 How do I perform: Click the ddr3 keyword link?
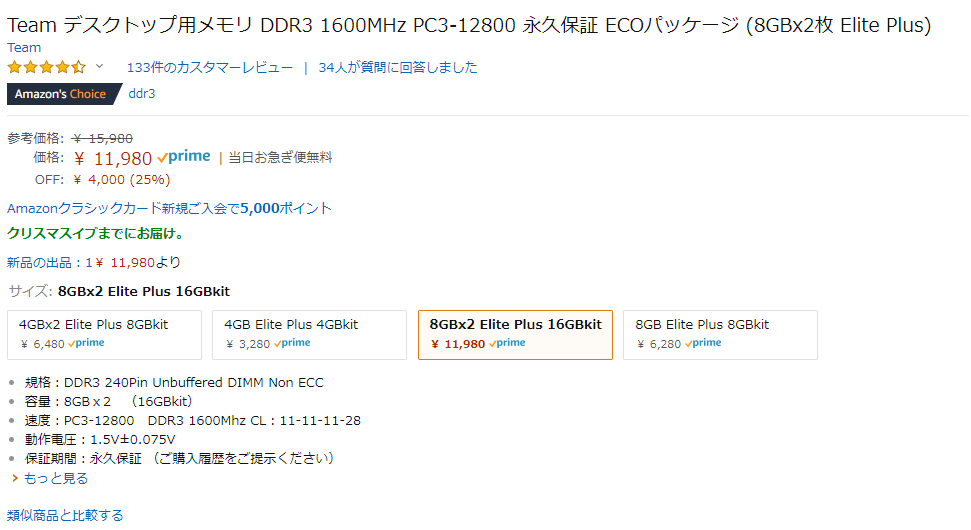pos(142,94)
